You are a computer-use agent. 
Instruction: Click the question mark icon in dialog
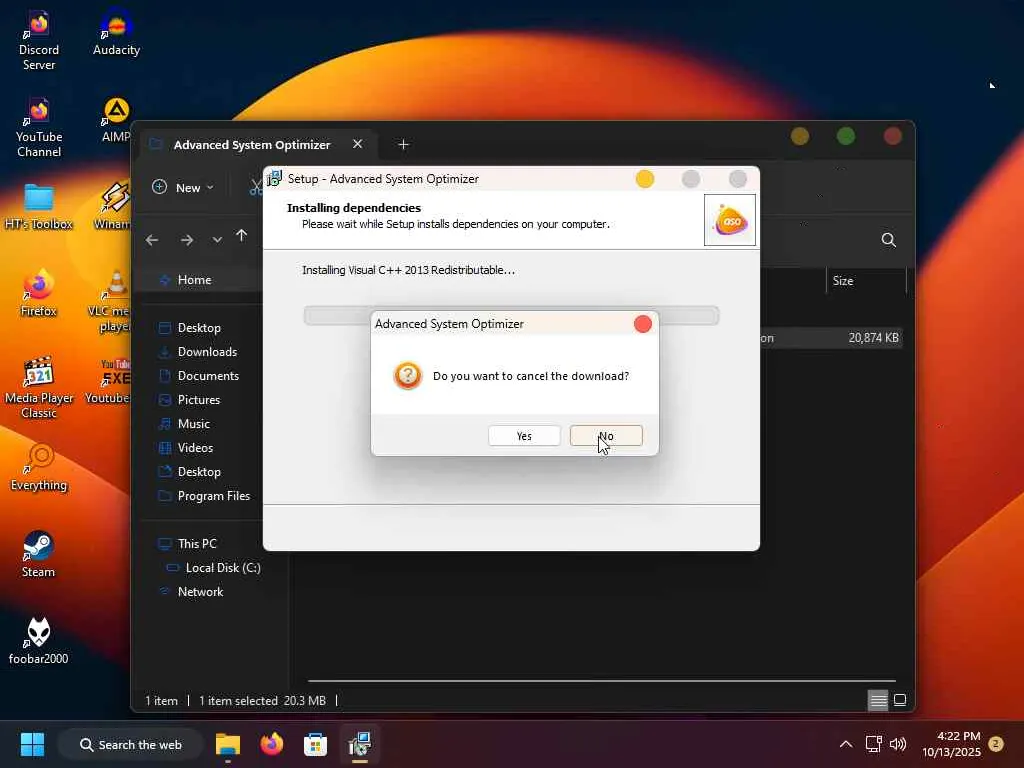(408, 376)
